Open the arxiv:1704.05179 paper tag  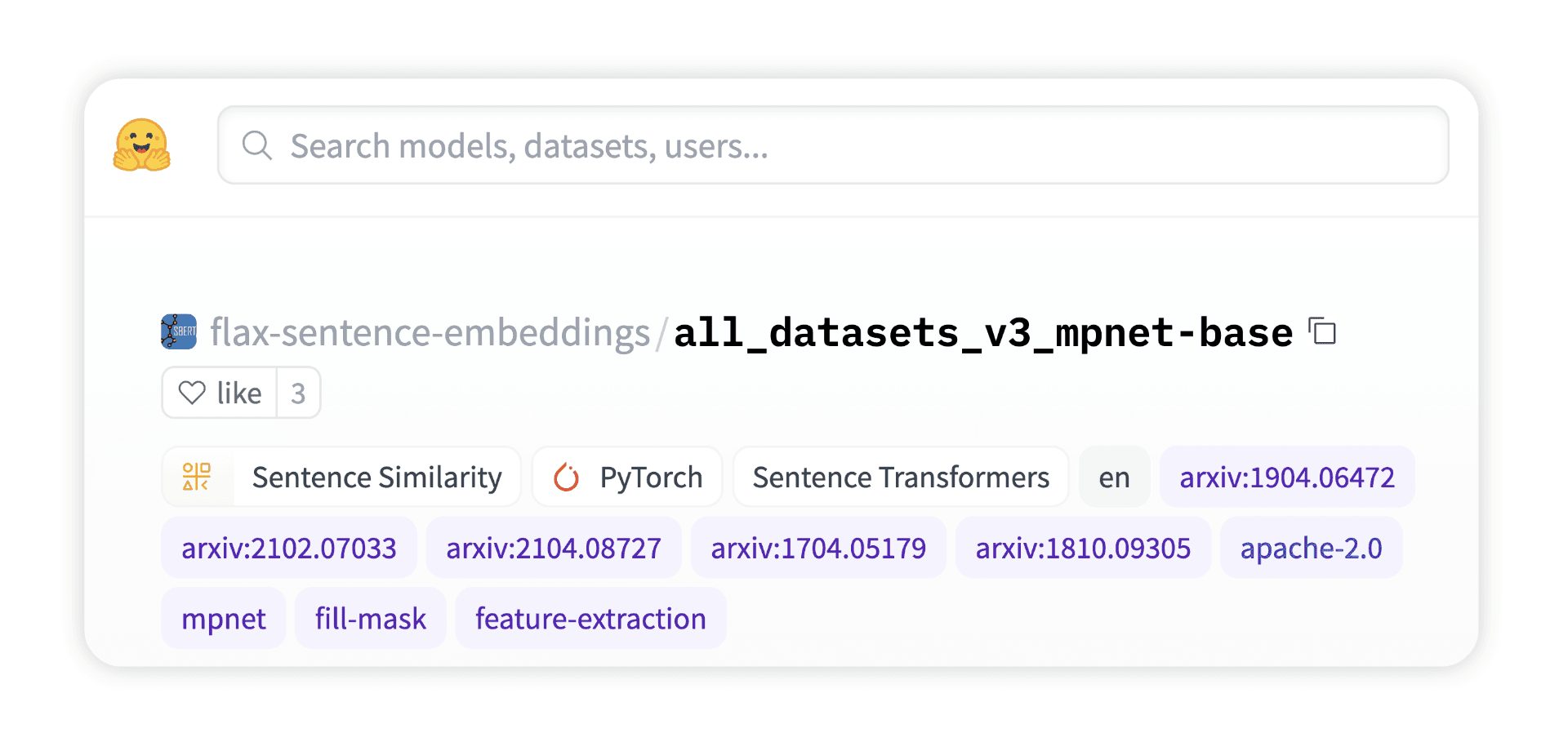click(x=818, y=548)
